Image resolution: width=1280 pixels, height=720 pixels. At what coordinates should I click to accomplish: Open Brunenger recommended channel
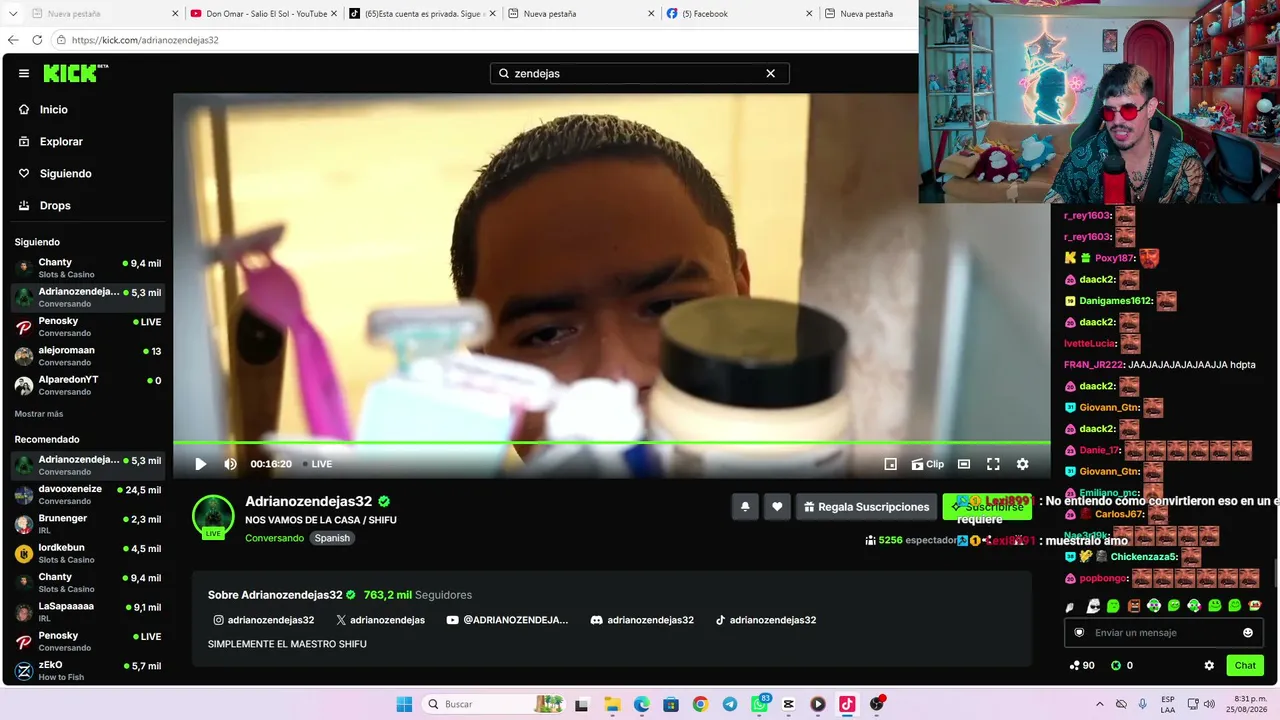point(87,524)
